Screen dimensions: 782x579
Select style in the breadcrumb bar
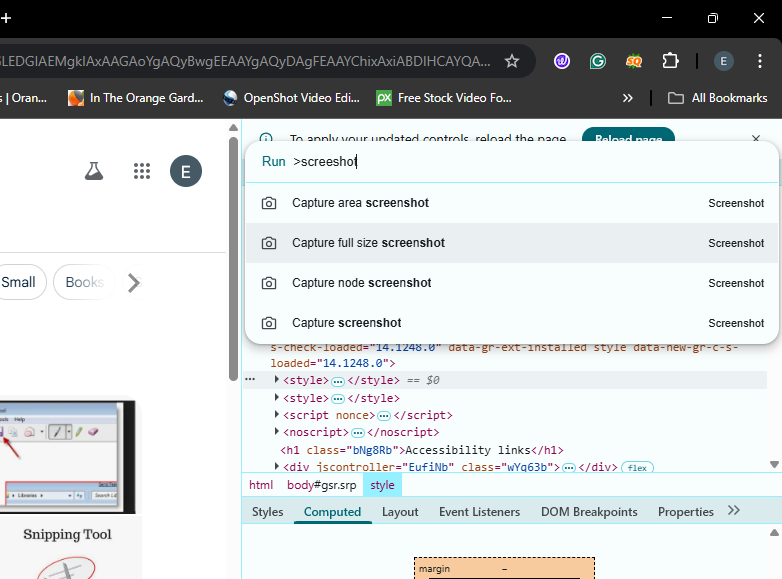[382, 485]
